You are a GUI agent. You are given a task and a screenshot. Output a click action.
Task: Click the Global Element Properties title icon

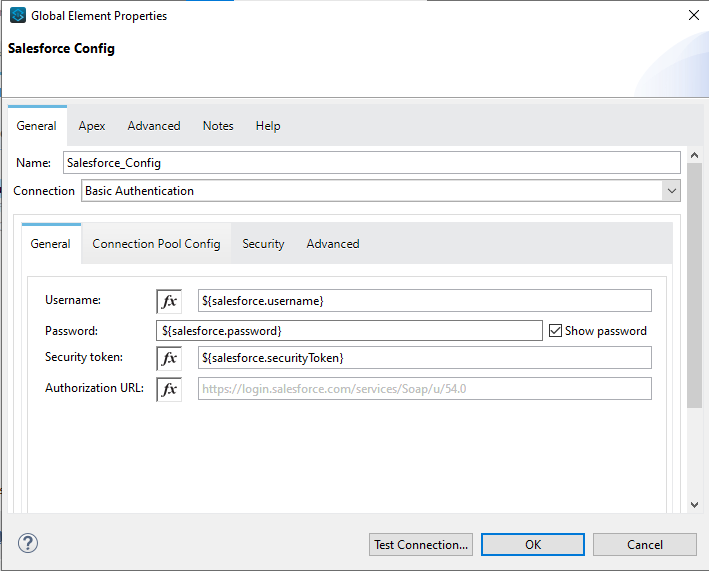(18, 15)
